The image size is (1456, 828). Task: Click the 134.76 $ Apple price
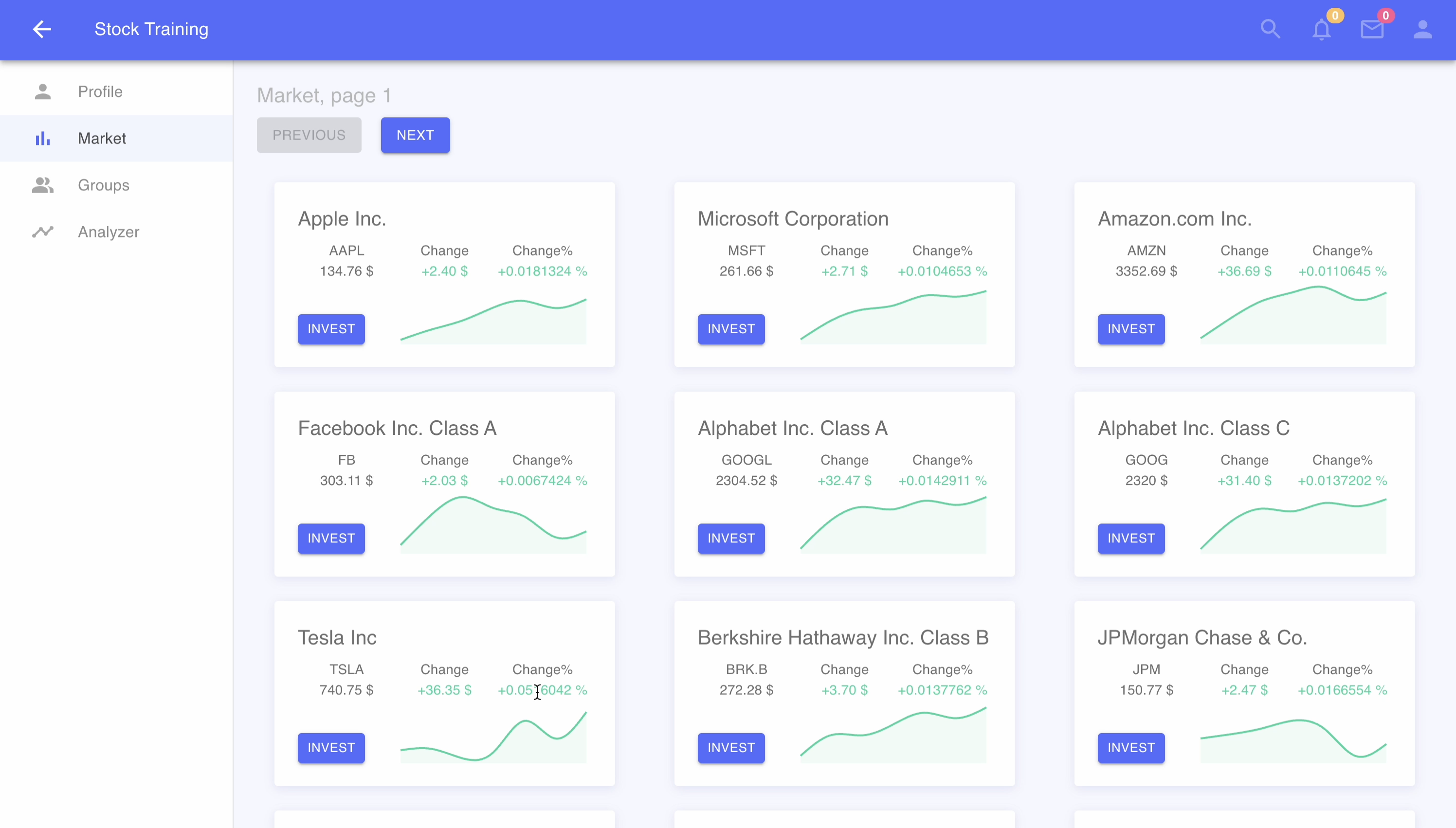click(x=346, y=271)
